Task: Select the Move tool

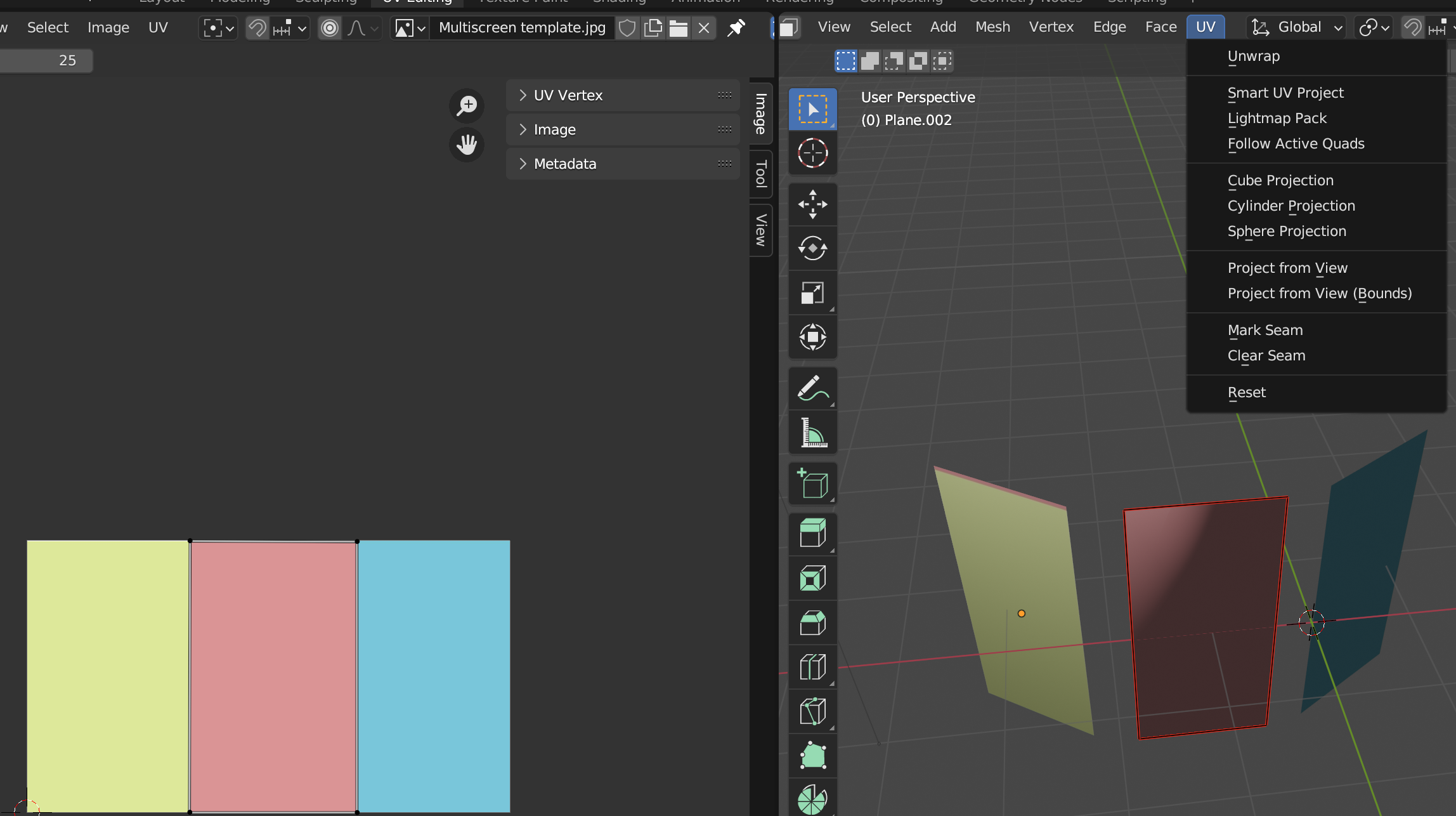Action: pos(812,204)
